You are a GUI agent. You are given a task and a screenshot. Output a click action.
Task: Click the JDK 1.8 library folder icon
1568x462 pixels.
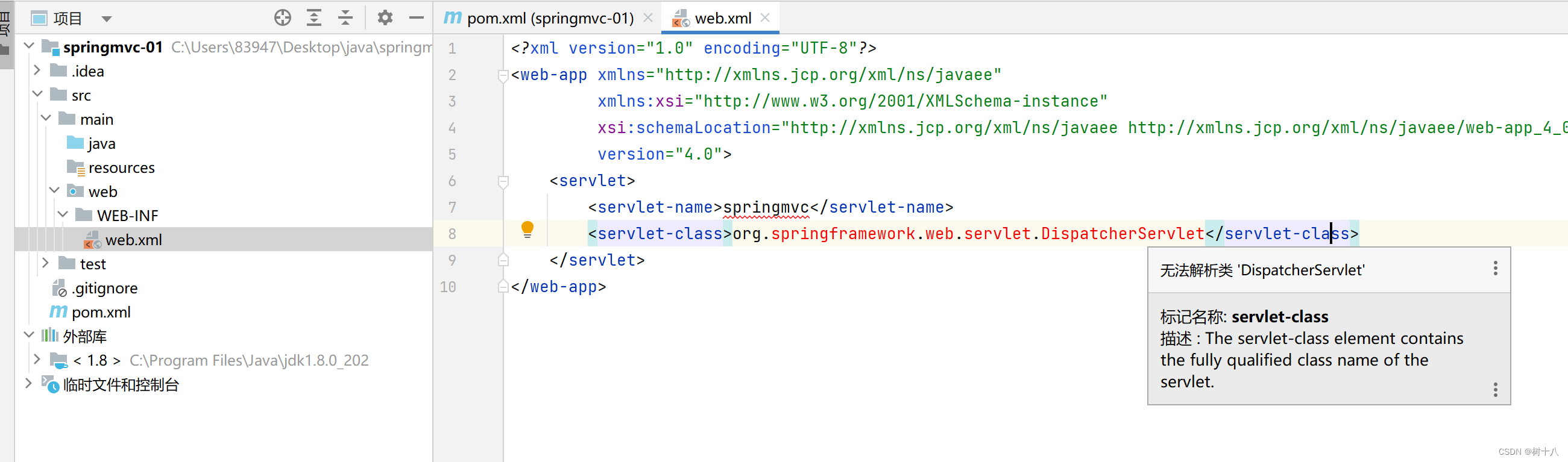point(58,360)
